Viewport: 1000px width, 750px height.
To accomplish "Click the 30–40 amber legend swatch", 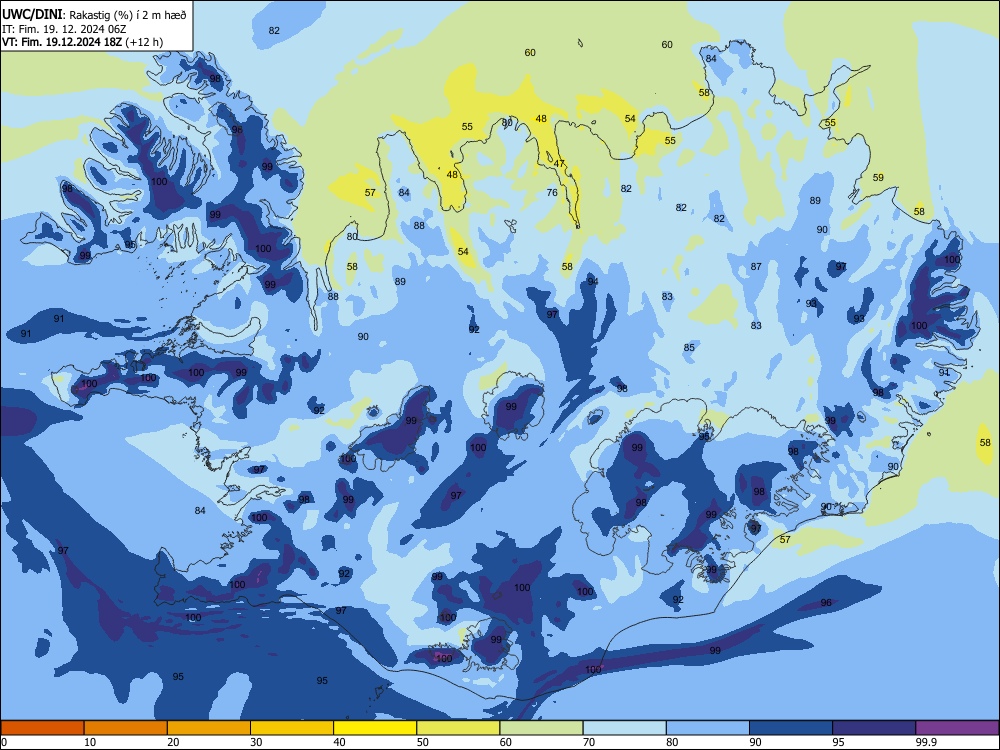I will 292,728.
